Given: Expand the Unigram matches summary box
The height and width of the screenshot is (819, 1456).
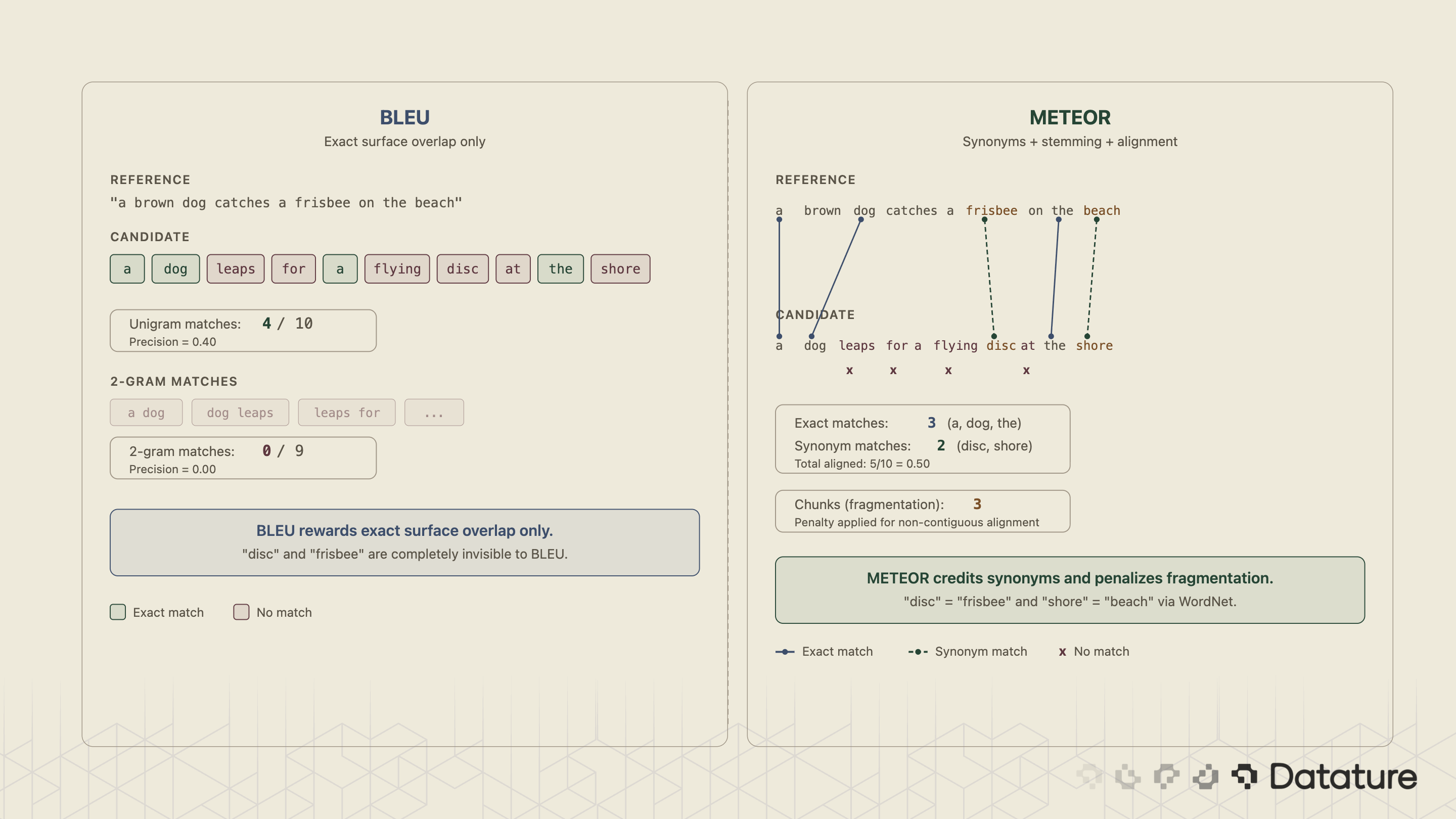Looking at the screenshot, I should (x=243, y=331).
